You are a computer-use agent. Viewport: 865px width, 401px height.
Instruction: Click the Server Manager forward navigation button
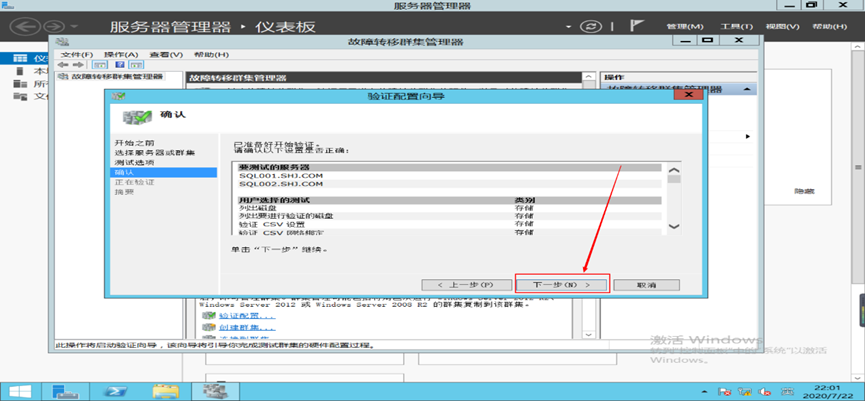pos(55,26)
